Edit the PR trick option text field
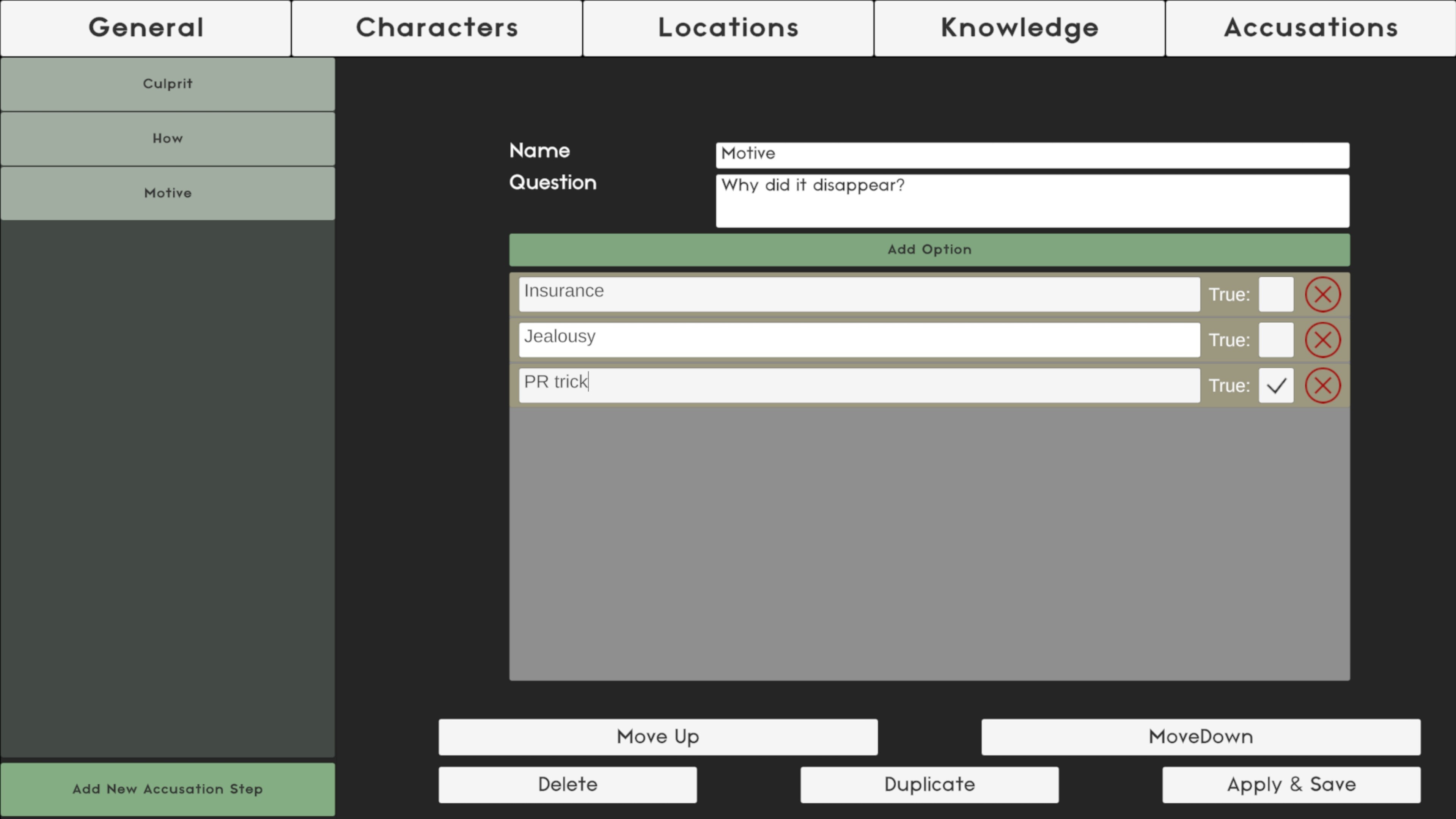 tap(859, 386)
